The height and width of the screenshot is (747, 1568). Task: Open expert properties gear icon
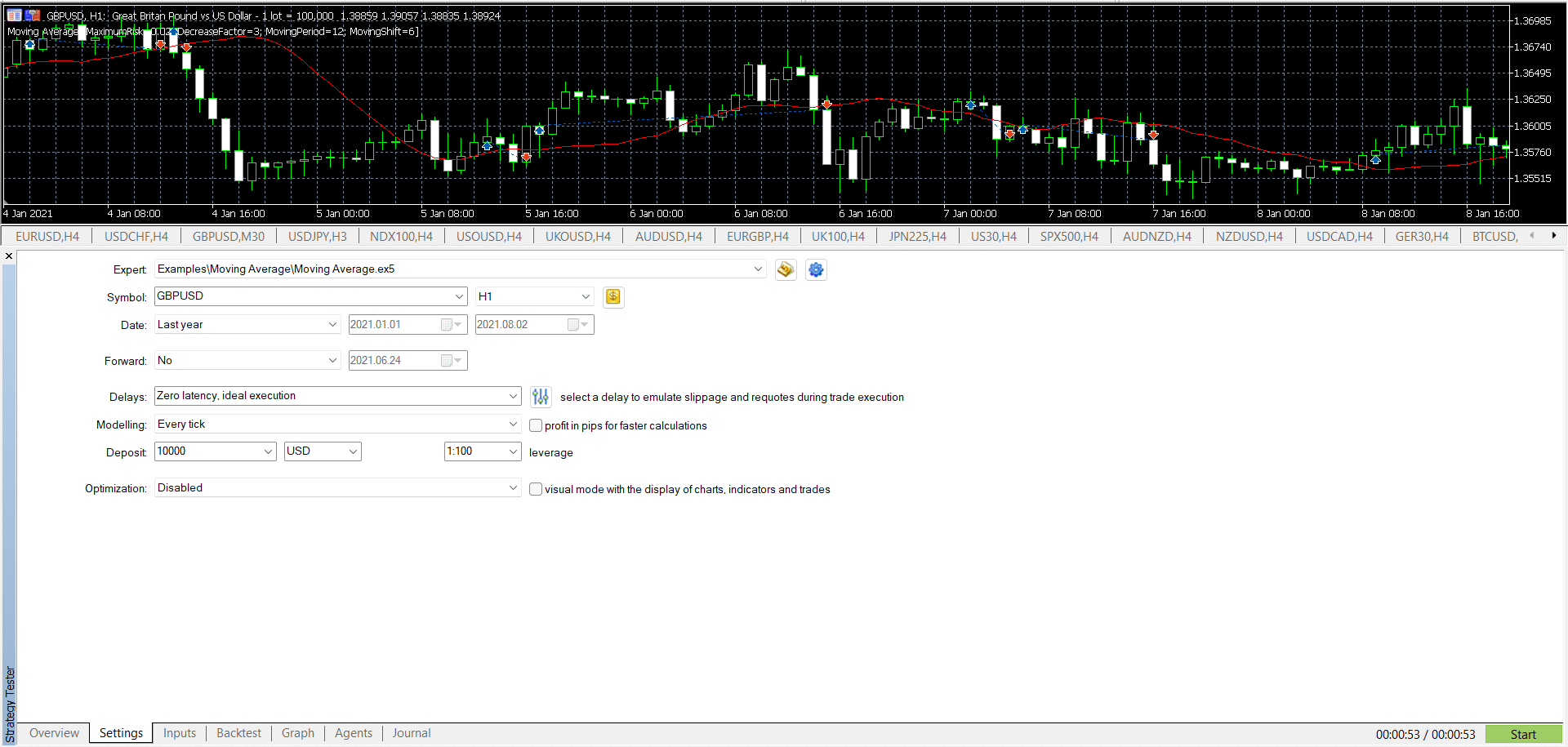pos(816,269)
